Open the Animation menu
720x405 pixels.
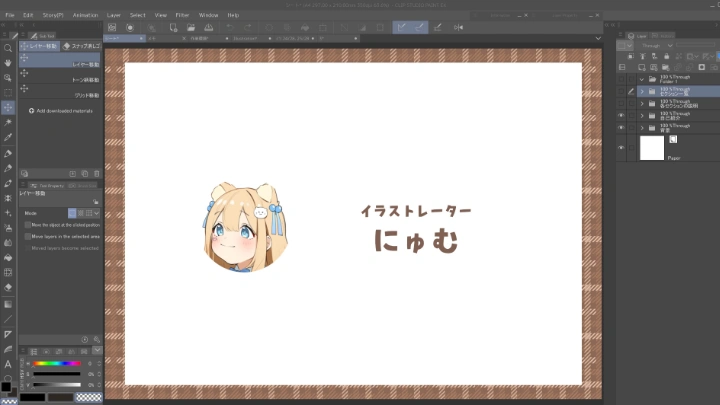pos(85,15)
